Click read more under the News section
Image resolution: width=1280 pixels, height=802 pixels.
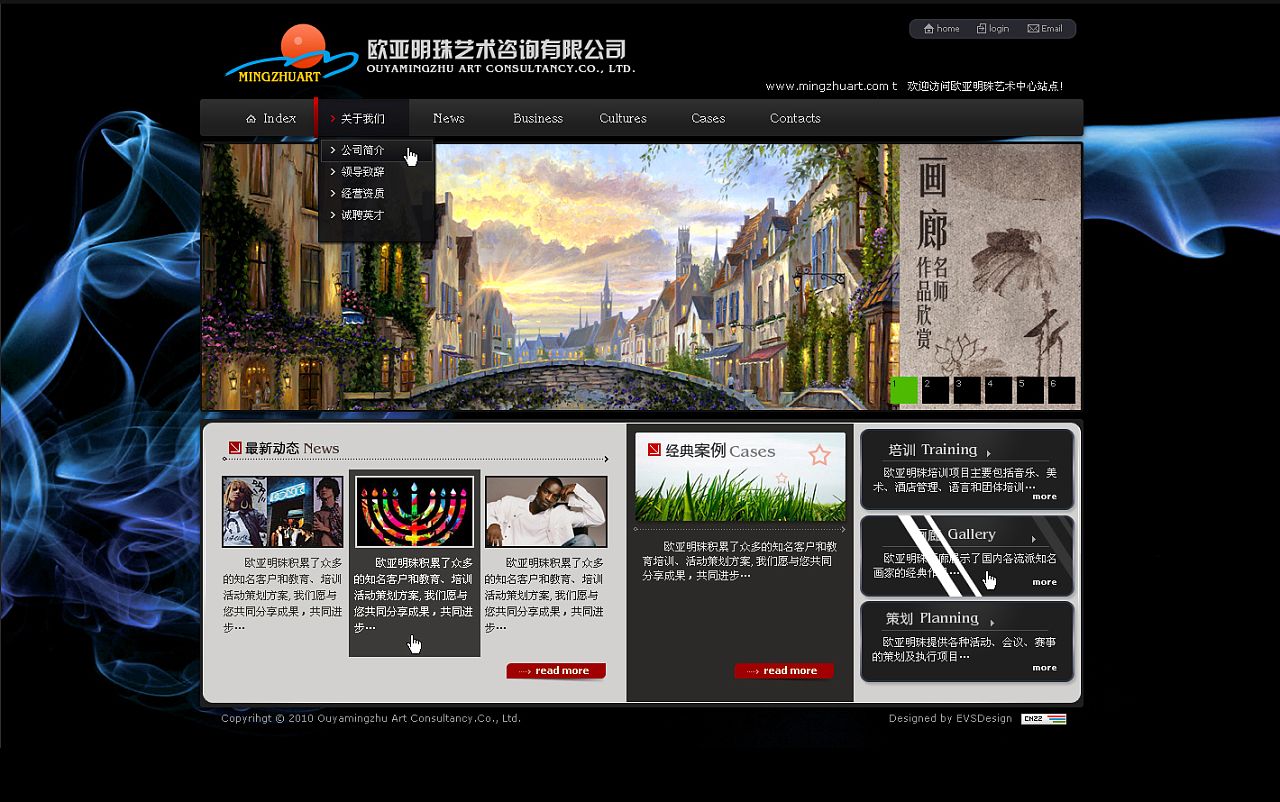[556, 671]
